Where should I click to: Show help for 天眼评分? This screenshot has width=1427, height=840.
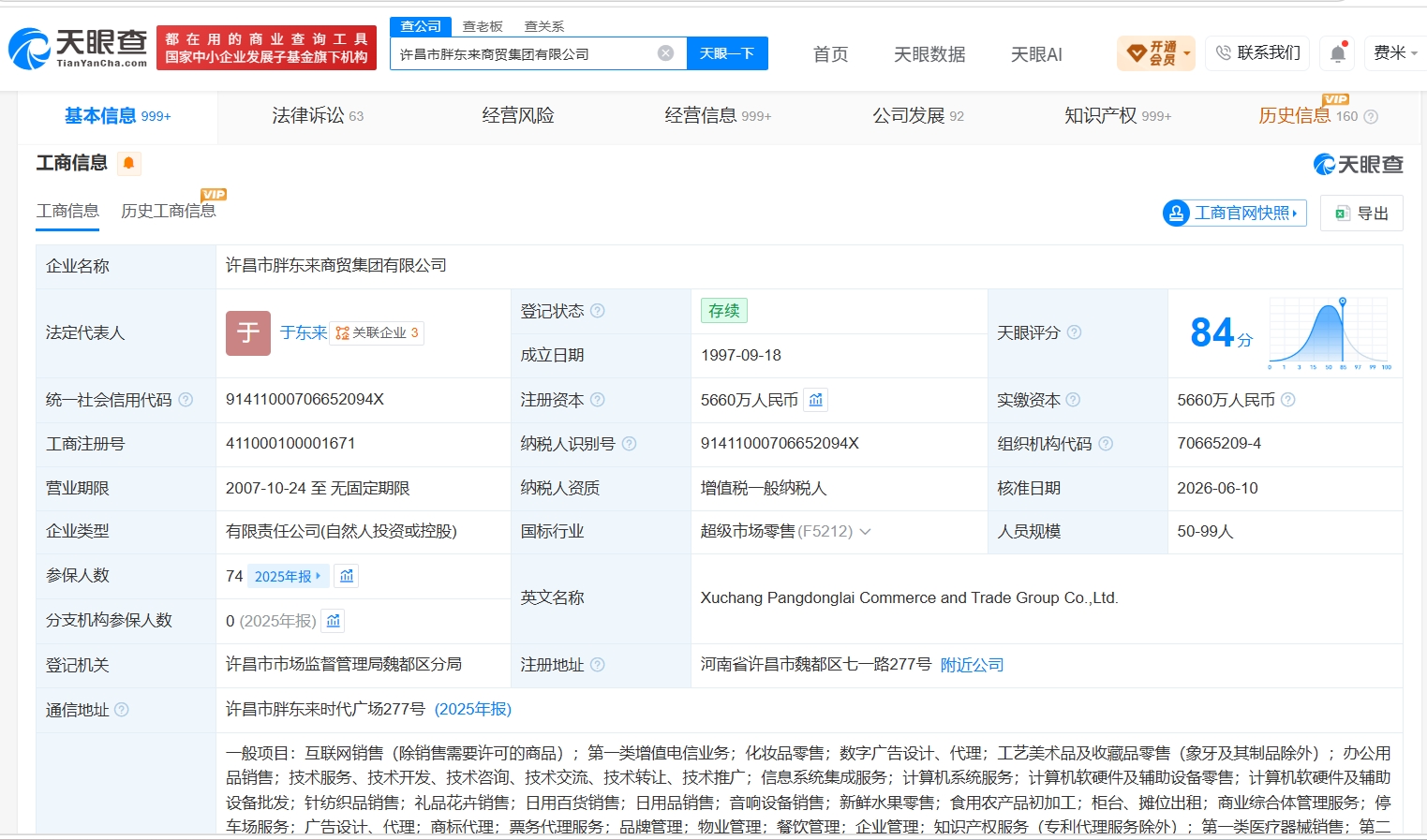(1075, 332)
